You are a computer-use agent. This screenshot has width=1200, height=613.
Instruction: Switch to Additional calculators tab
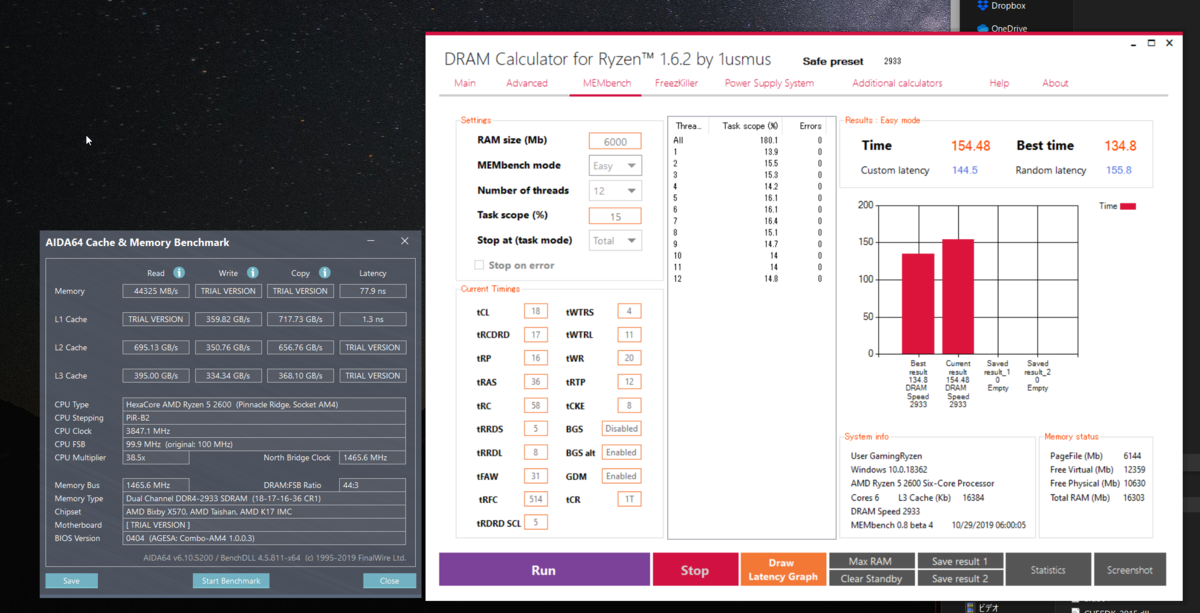897,83
